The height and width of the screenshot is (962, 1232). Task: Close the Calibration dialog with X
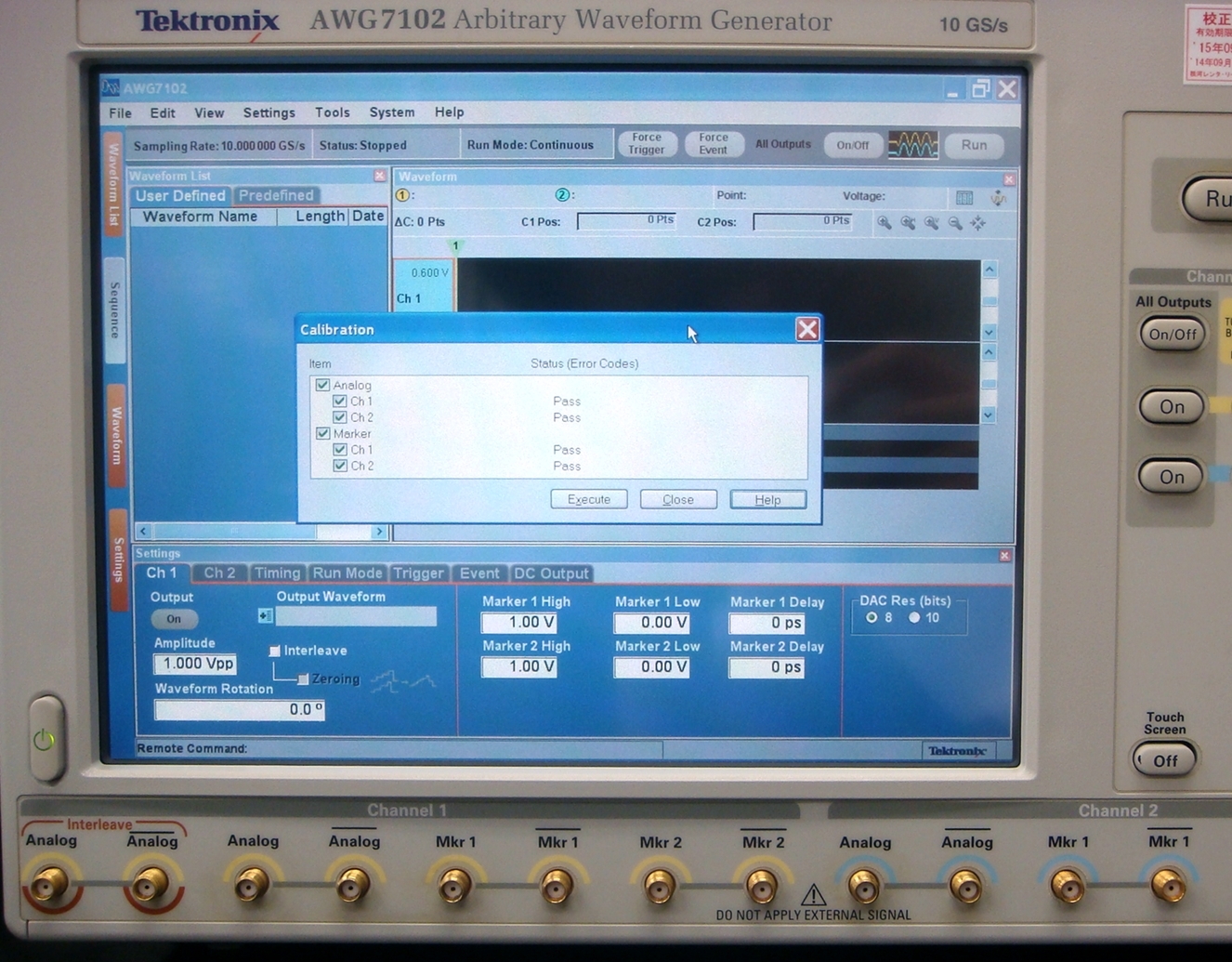(x=807, y=329)
